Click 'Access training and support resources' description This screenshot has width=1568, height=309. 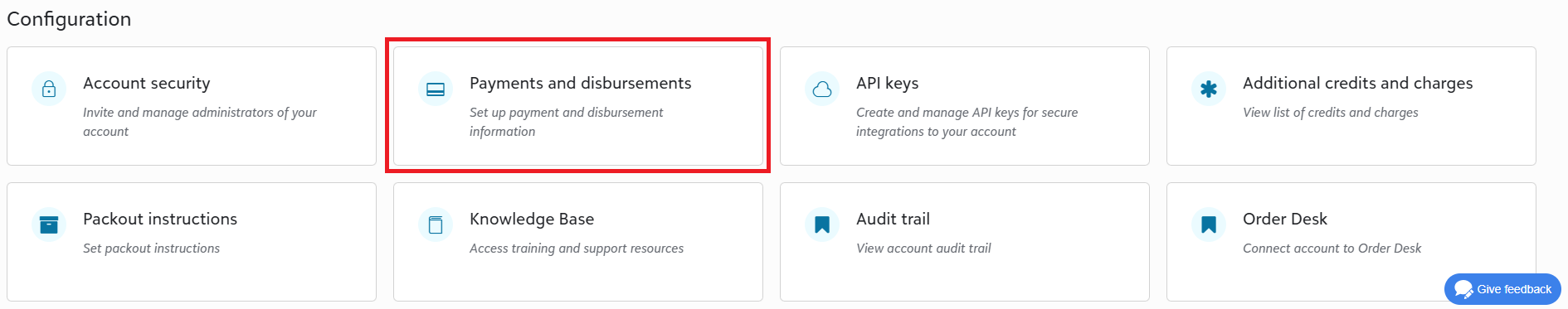(577, 248)
